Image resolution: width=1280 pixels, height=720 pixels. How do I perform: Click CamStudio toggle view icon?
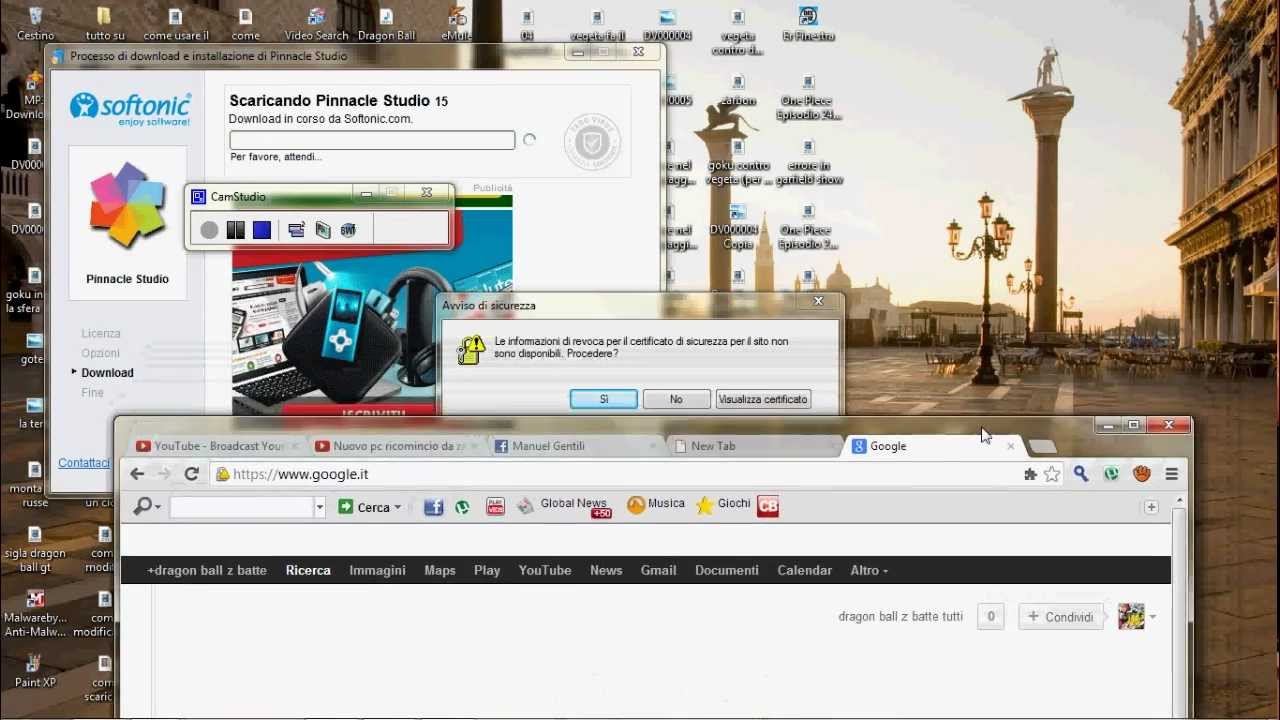[x=296, y=230]
